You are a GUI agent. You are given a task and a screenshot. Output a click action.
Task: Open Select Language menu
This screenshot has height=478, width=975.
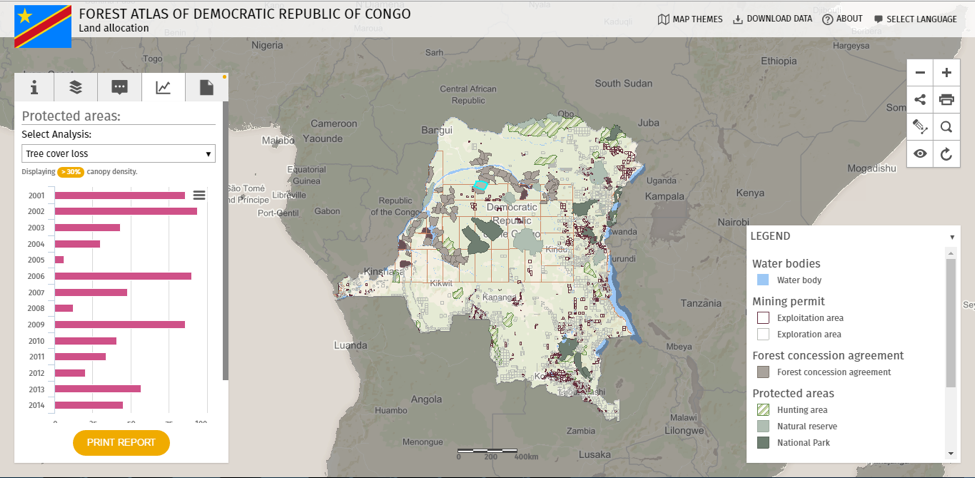tap(915, 19)
